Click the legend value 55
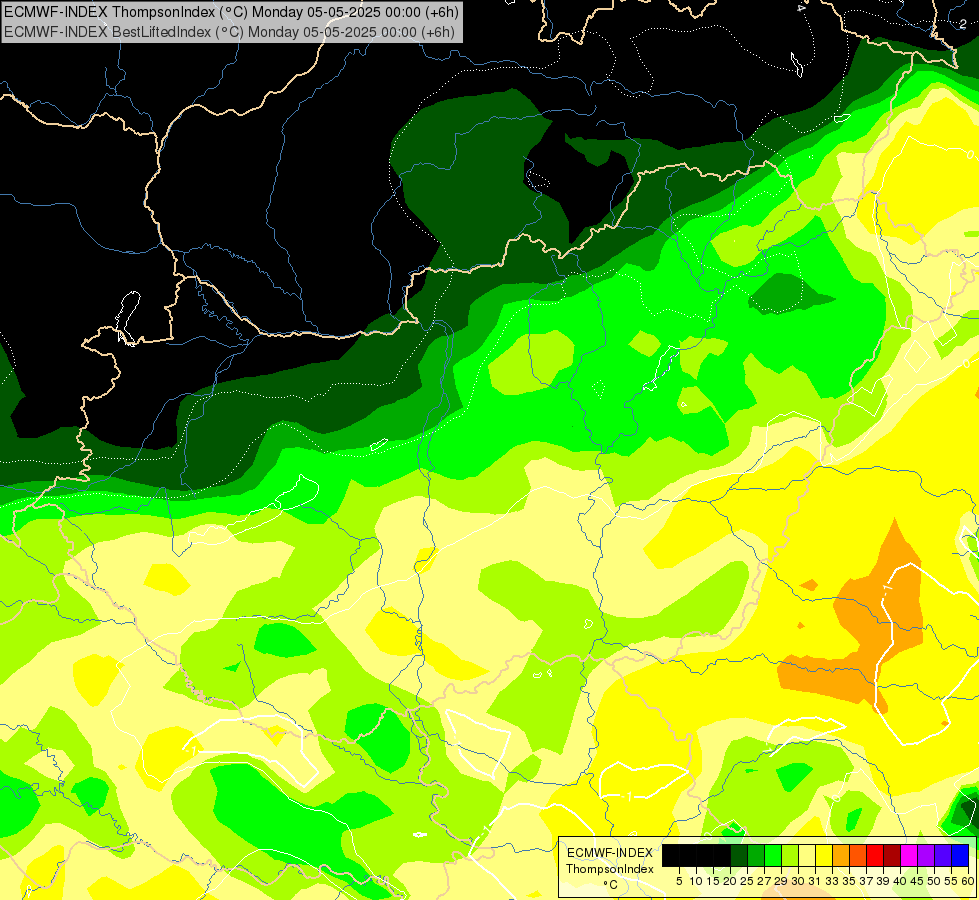979x900 pixels. (952, 881)
